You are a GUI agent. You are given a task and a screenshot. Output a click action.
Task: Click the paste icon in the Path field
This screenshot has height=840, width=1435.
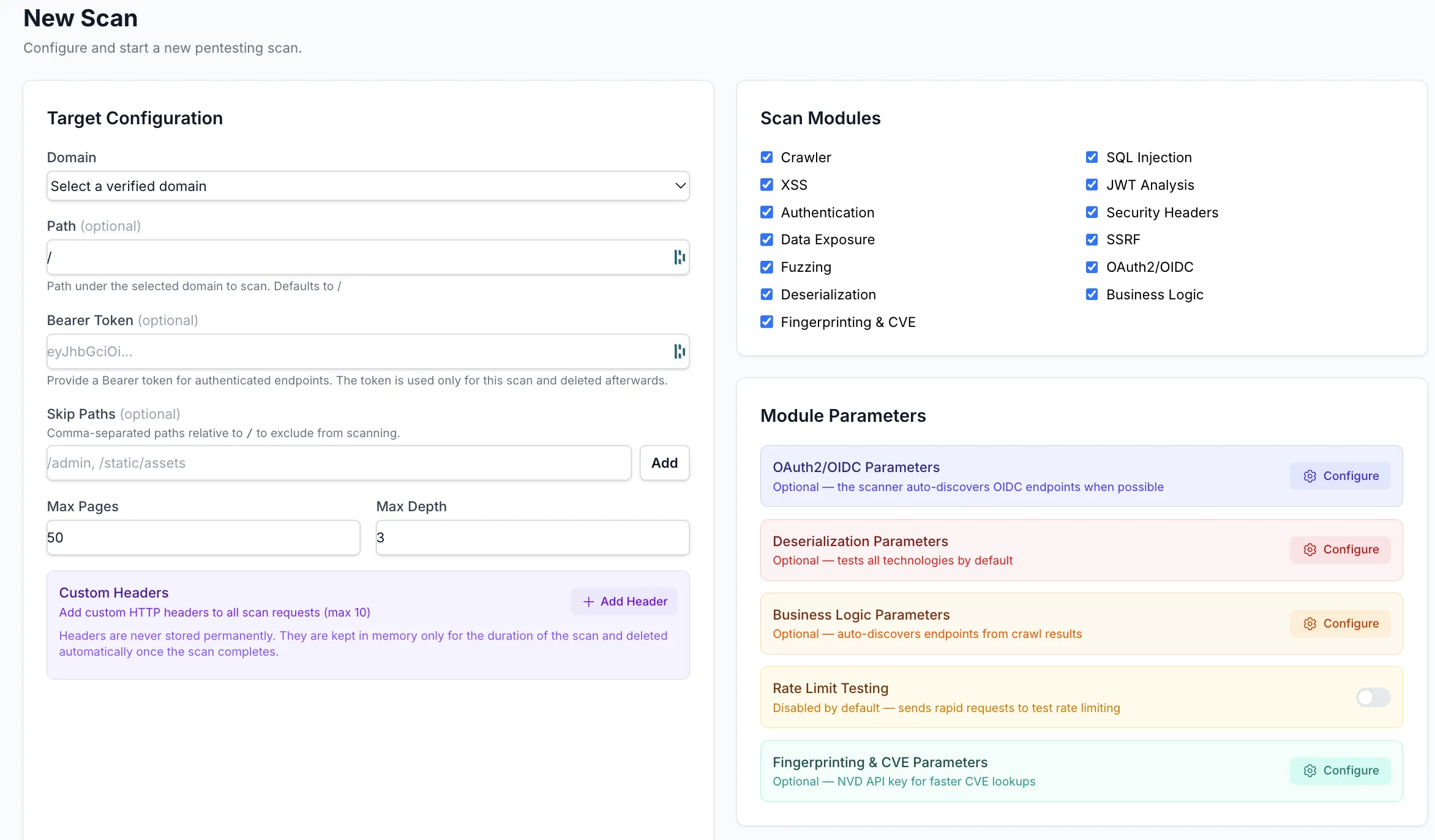click(678, 257)
